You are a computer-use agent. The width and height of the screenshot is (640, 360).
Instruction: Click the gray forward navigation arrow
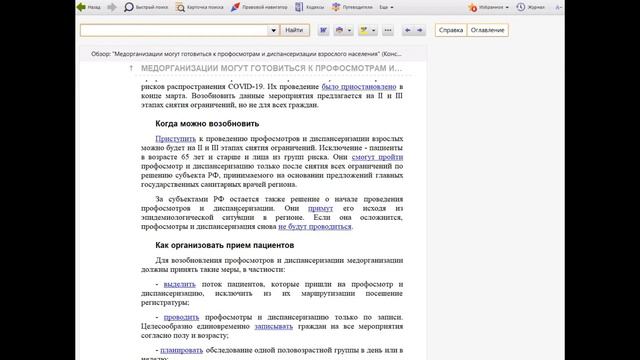pyautogui.click(x=112, y=7)
